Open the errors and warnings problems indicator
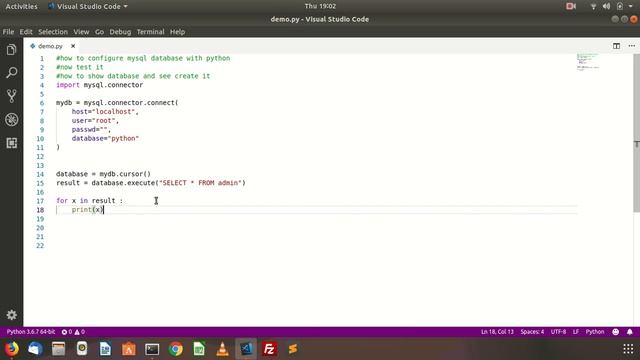640x360 pixels. pyautogui.click(x=73, y=332)
